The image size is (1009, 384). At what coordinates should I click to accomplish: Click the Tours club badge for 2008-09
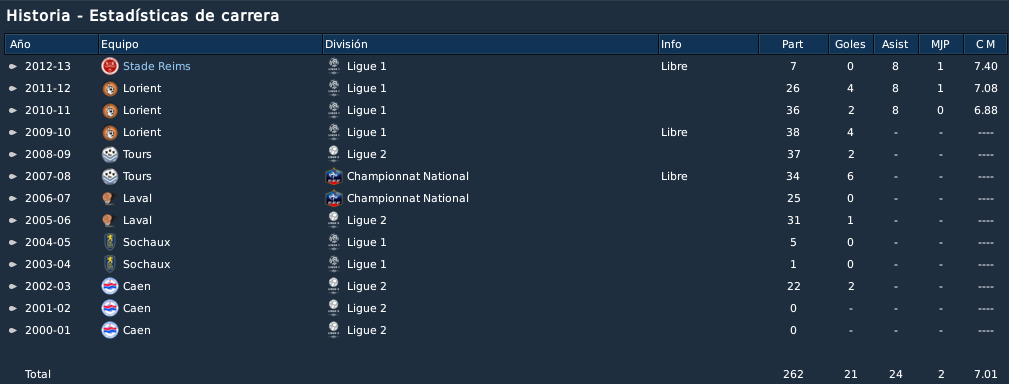(x=110, y=154)
